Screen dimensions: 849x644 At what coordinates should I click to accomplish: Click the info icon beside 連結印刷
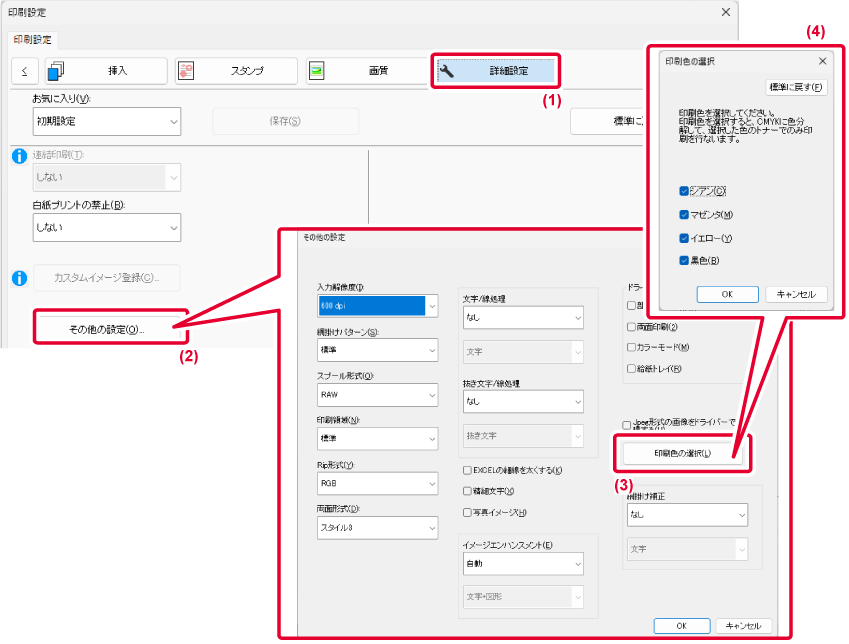[x=18, y=155]
